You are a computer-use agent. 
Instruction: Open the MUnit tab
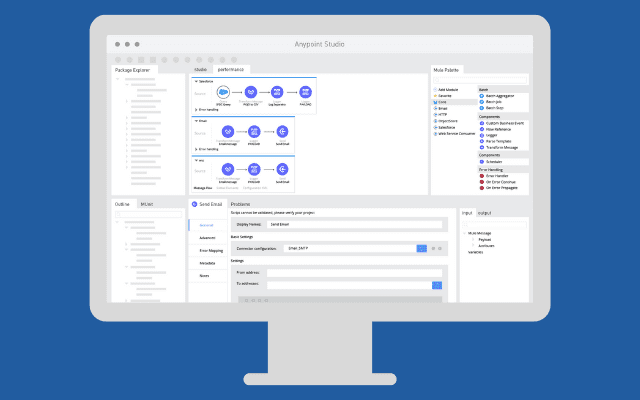pyautogui.click(x=147, y=204)
